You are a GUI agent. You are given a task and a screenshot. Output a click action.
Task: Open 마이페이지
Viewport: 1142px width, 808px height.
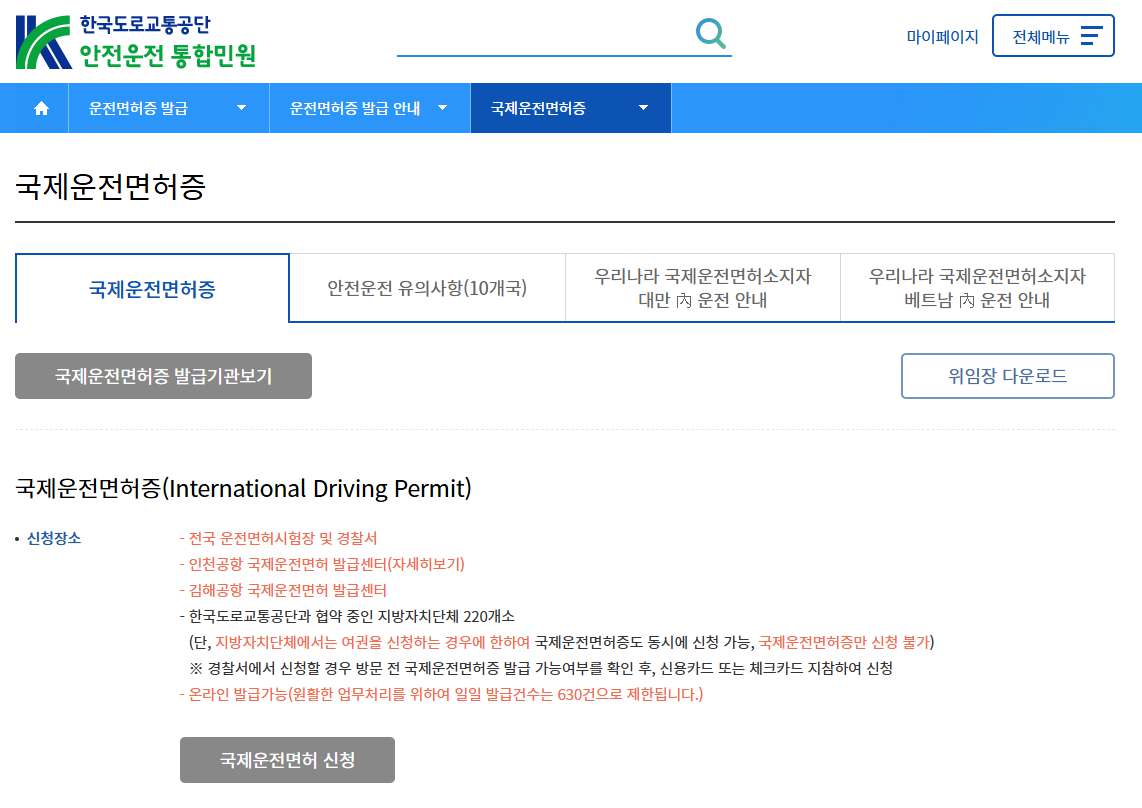click(942, 33)
